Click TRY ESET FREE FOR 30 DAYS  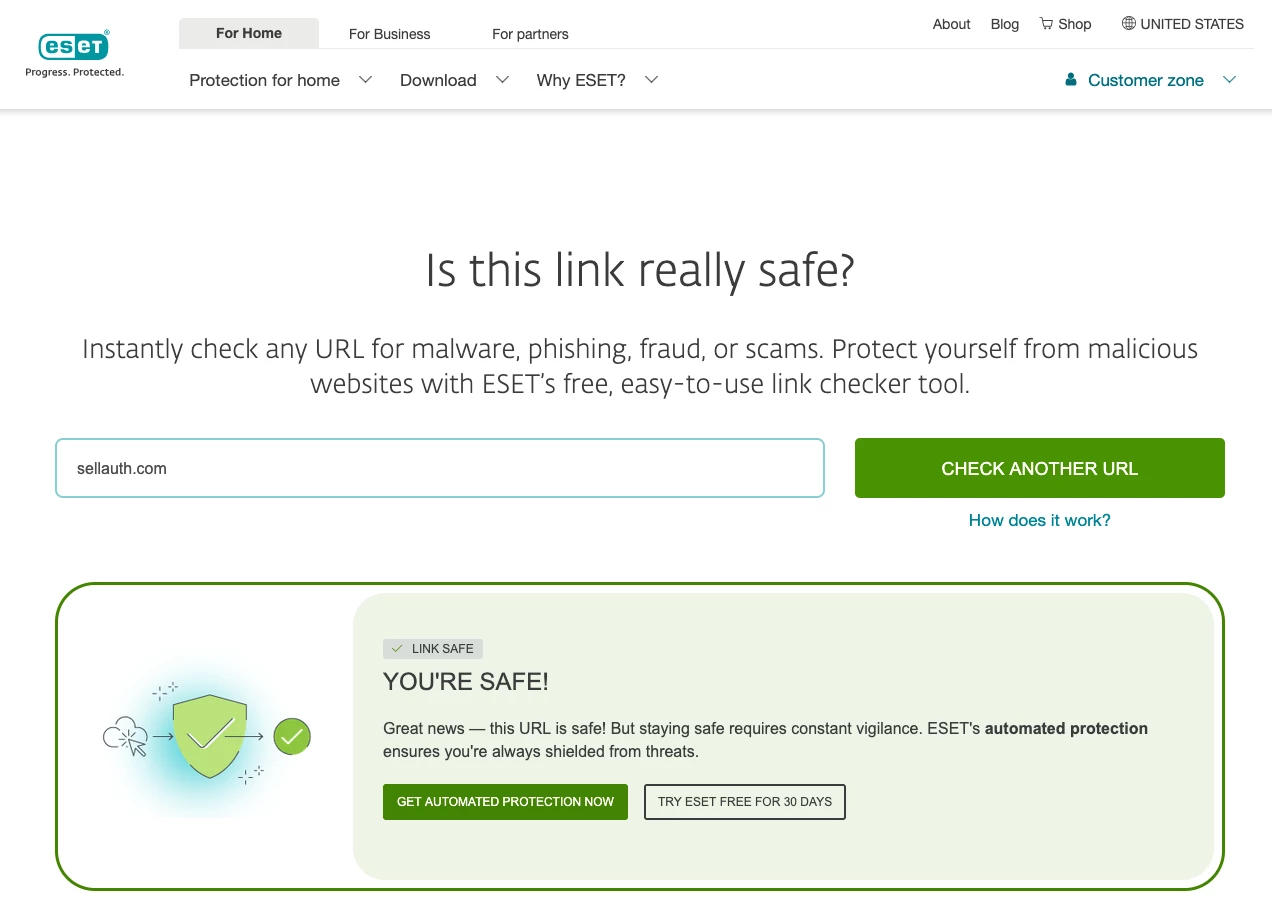(745, 802)
